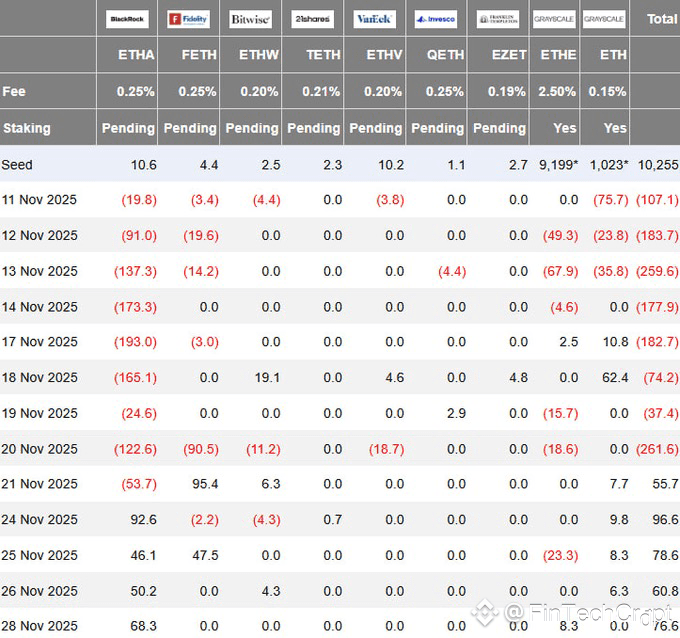Click the 11 Nov 2025 date
Viewport: 680px width, 638px height.
pos(39,200)
